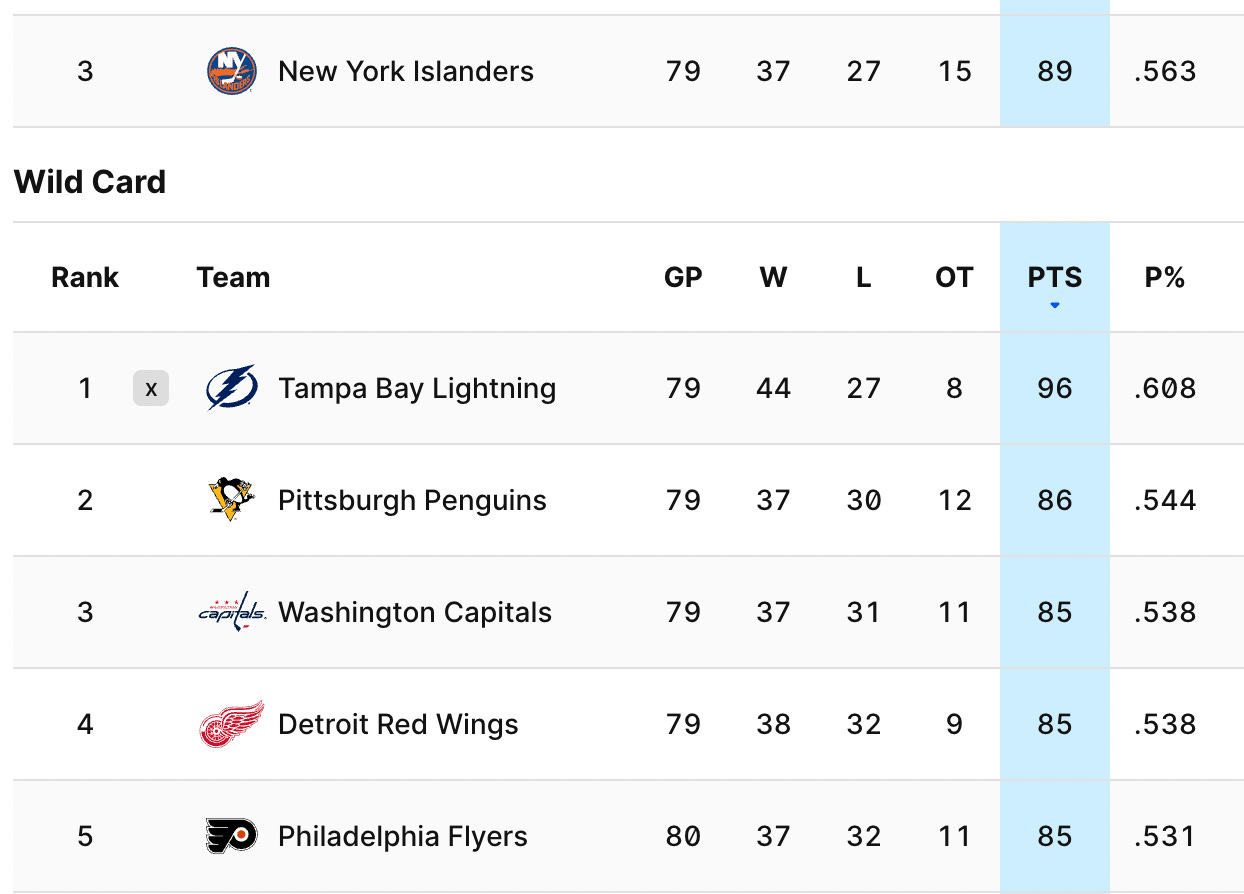The image size is (1244, 894).
Task: Open the New York Islanders team link
Action: [406, 71]
